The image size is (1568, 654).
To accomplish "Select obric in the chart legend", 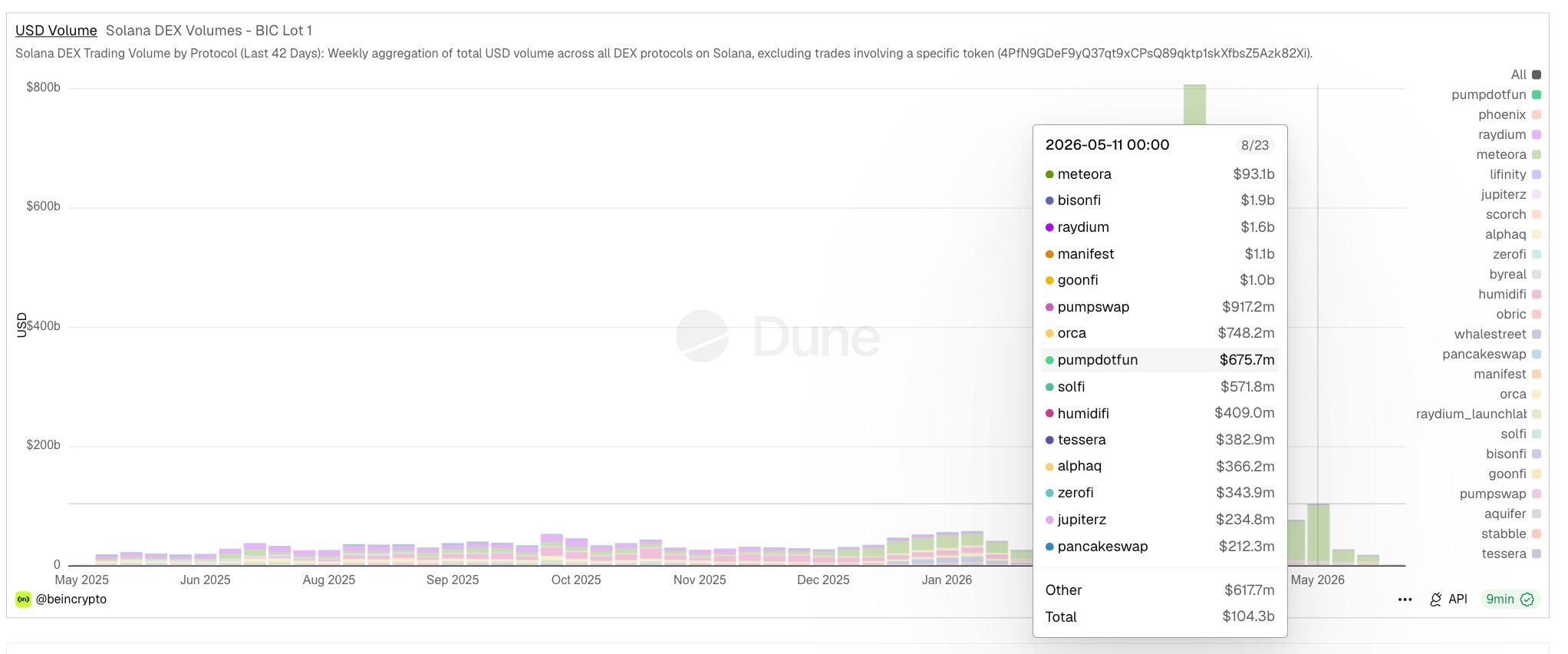I will [1518, 314].
